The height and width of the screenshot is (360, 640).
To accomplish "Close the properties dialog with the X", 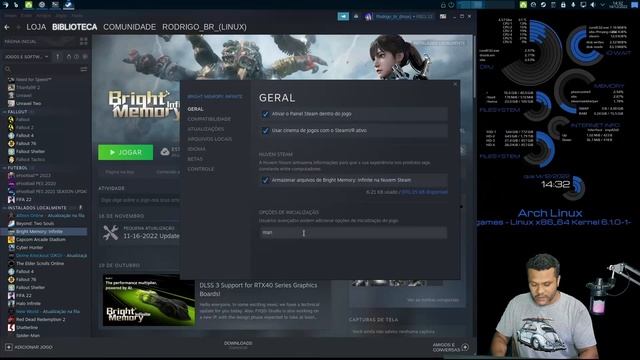I will click(455, 84).
